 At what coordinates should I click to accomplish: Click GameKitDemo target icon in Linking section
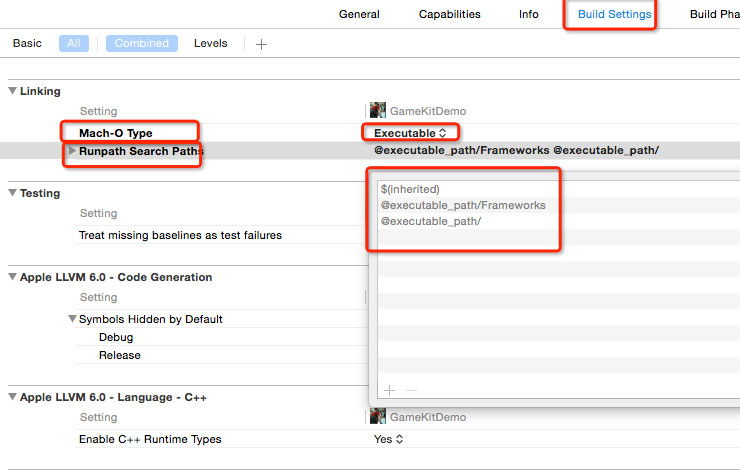pyautogui.click(x=377, y=111)
